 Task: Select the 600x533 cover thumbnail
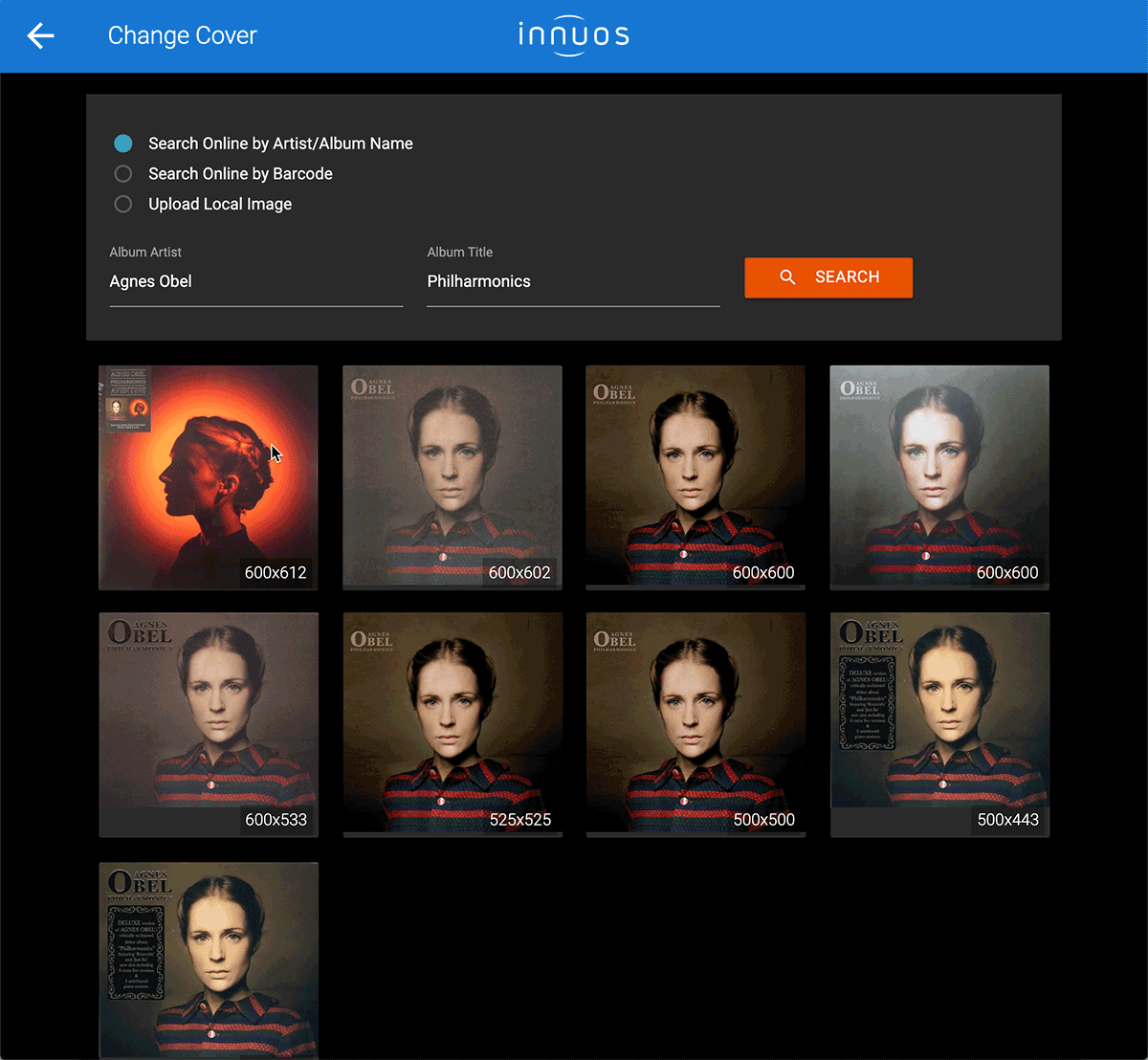pyautogui.click(x=209, y=724)
